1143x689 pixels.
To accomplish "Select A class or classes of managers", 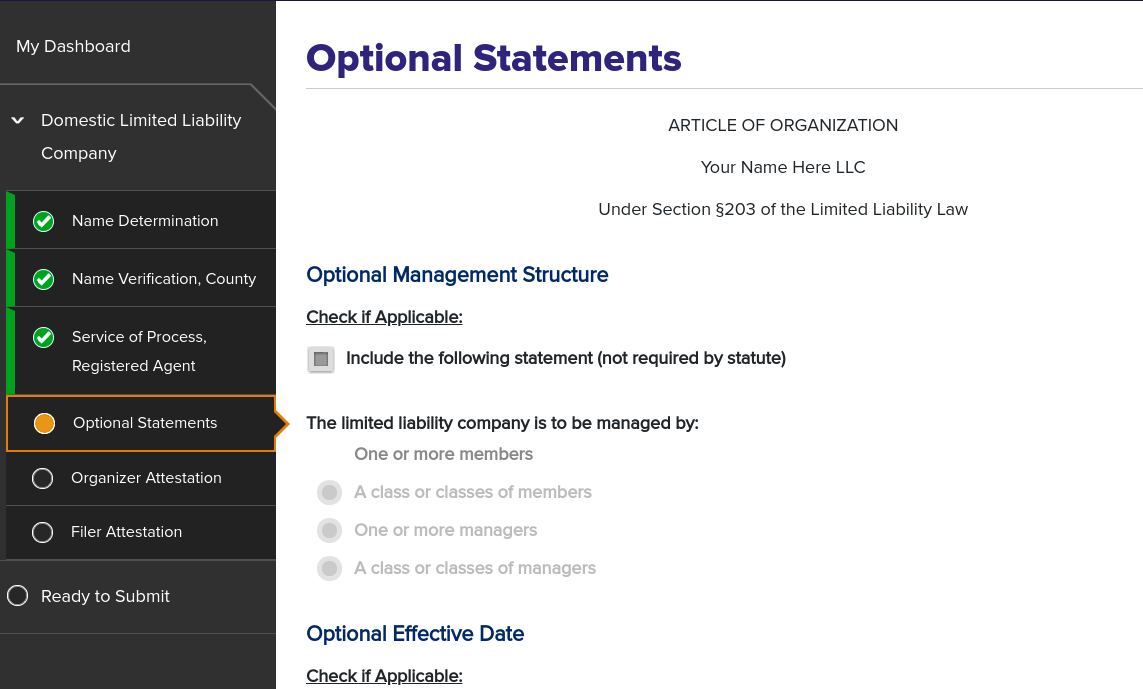I will pyautogui.click(x=329, y=568).
